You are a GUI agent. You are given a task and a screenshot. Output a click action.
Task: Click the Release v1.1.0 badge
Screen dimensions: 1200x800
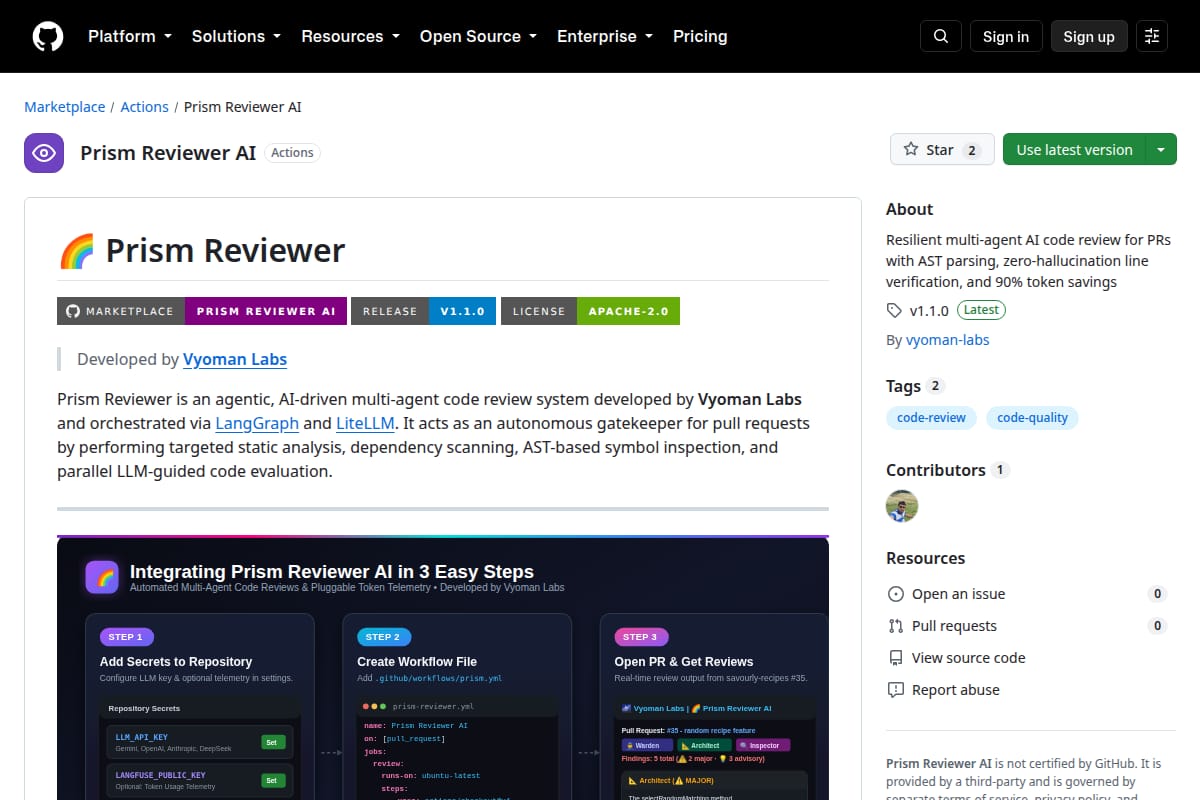pyautogui.click(x=424, y=311)
